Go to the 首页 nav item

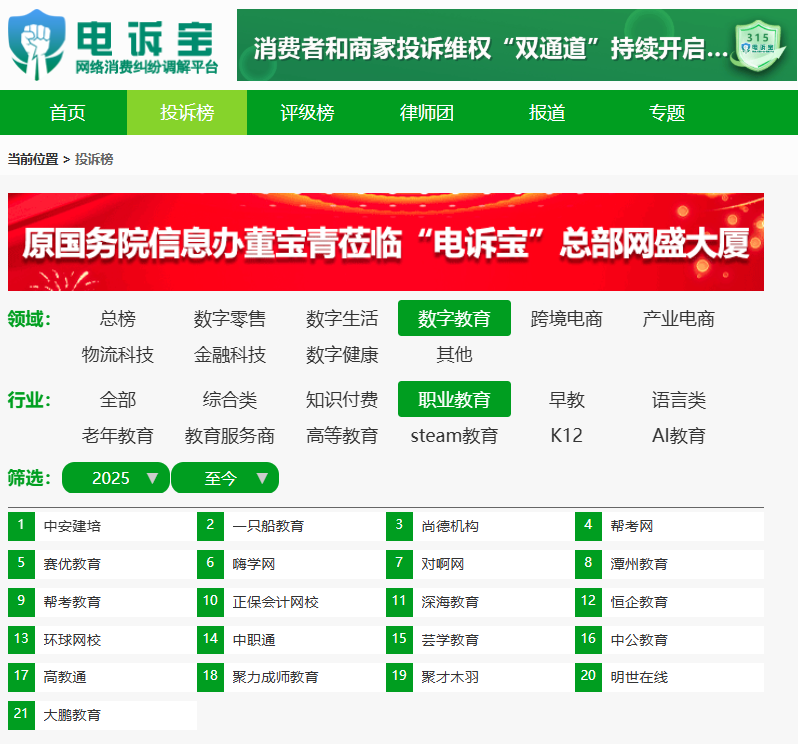click(x=67, y=112)
